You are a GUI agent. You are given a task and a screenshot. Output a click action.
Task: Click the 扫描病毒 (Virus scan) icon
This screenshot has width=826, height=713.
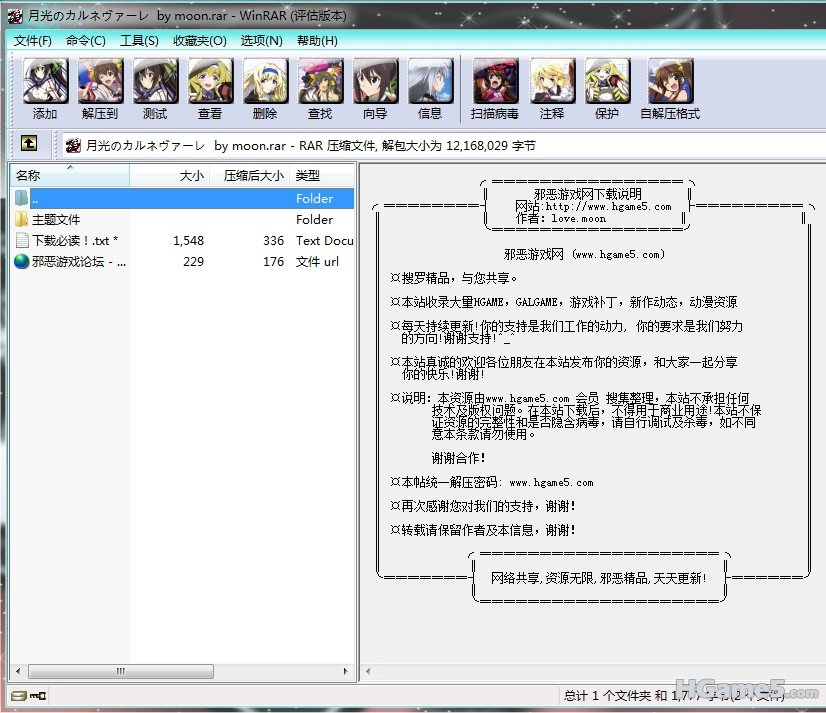[x=495, y=81]
